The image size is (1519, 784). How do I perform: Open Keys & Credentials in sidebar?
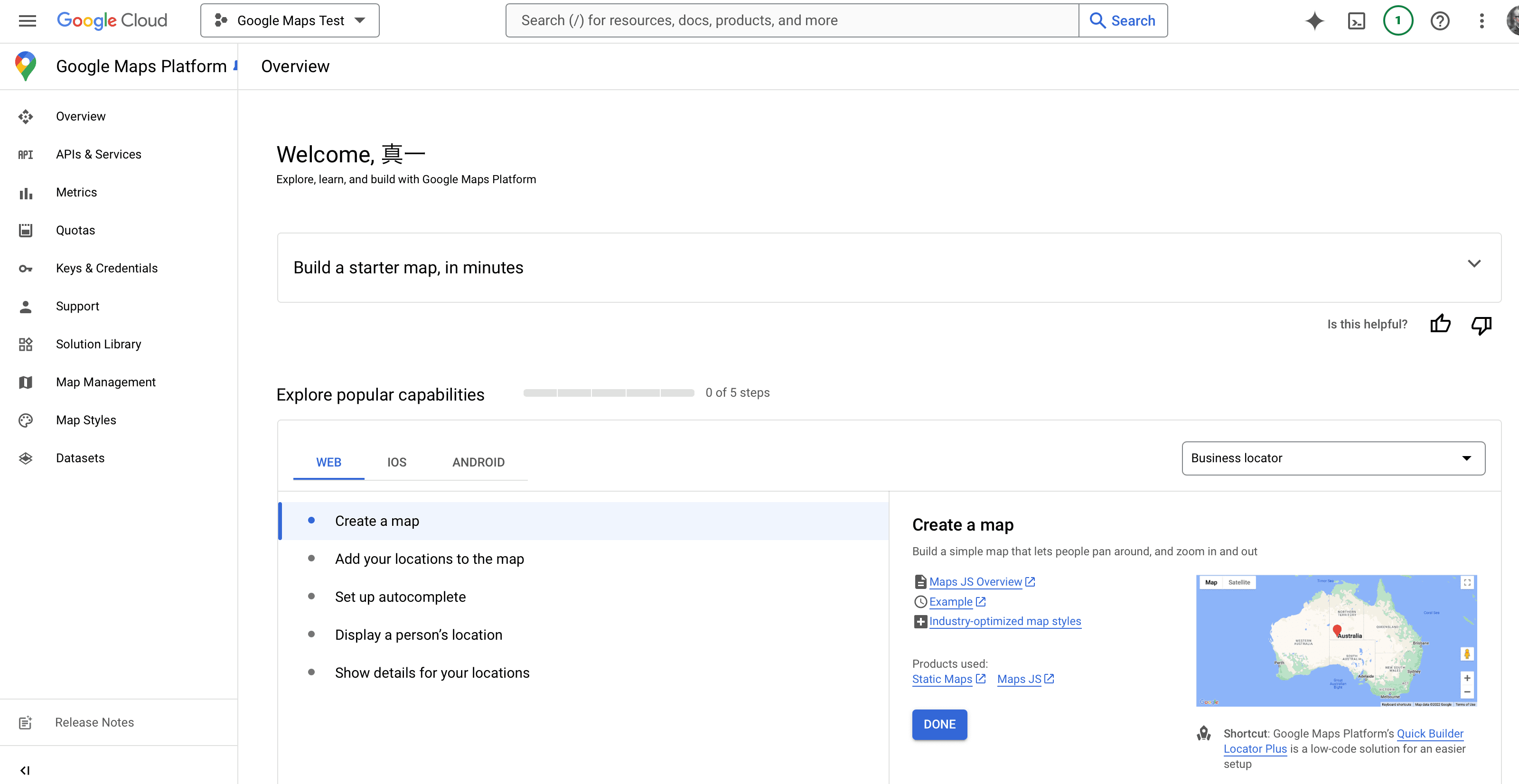pos(107,268)
